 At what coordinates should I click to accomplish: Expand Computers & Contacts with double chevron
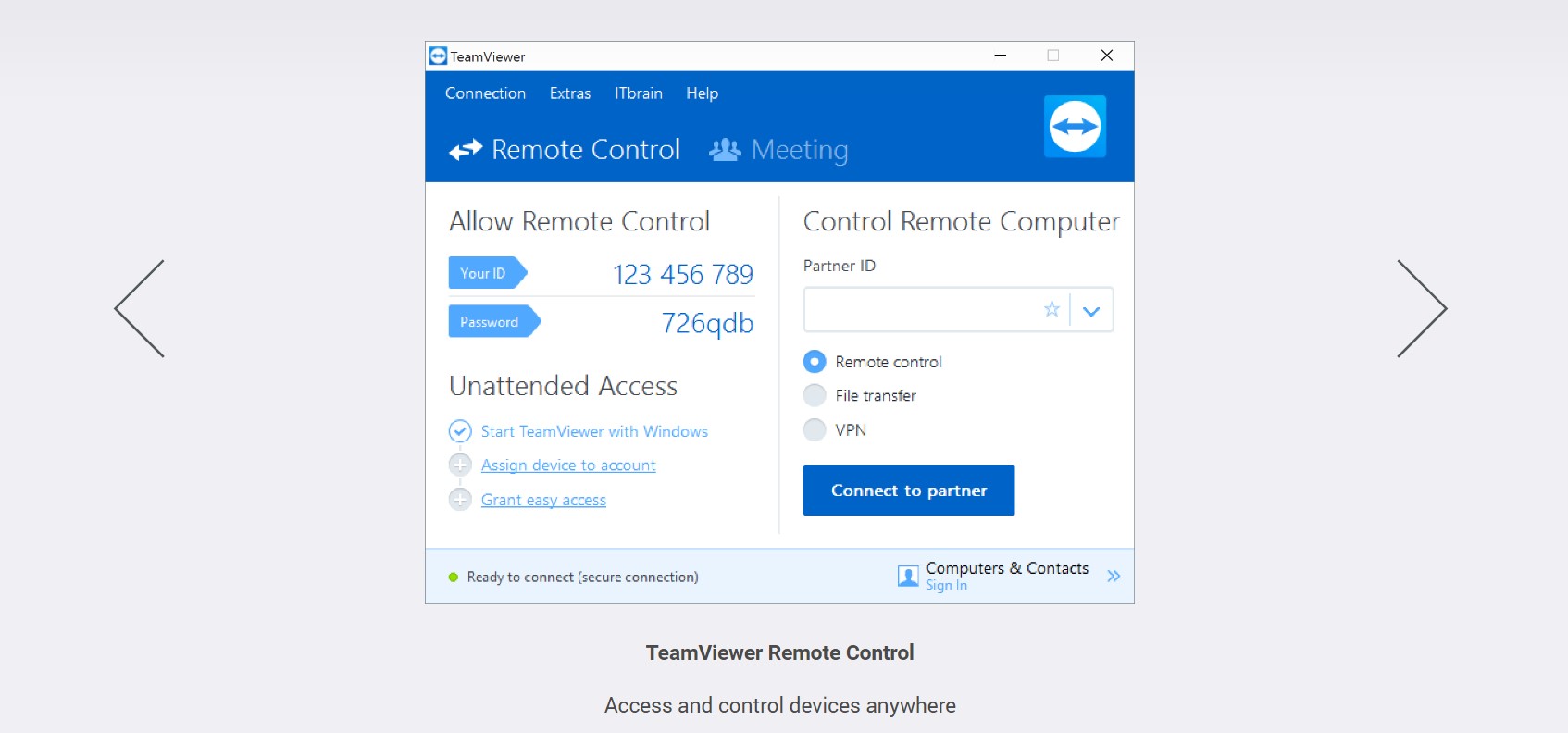[x=1114, y=577]
